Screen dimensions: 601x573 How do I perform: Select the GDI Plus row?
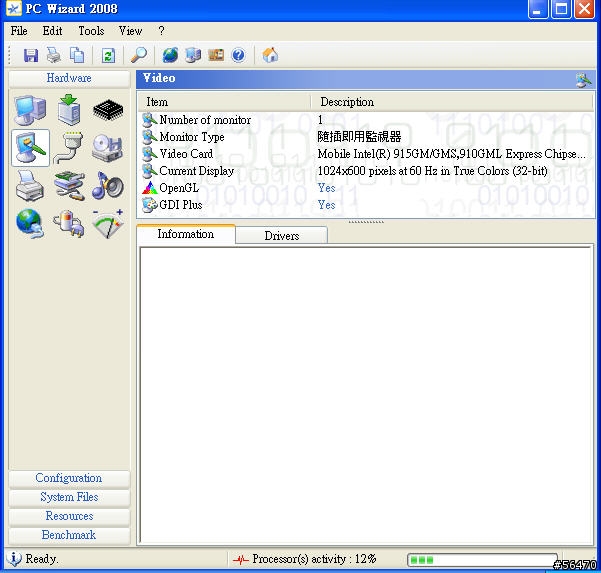tap(366, 205)
